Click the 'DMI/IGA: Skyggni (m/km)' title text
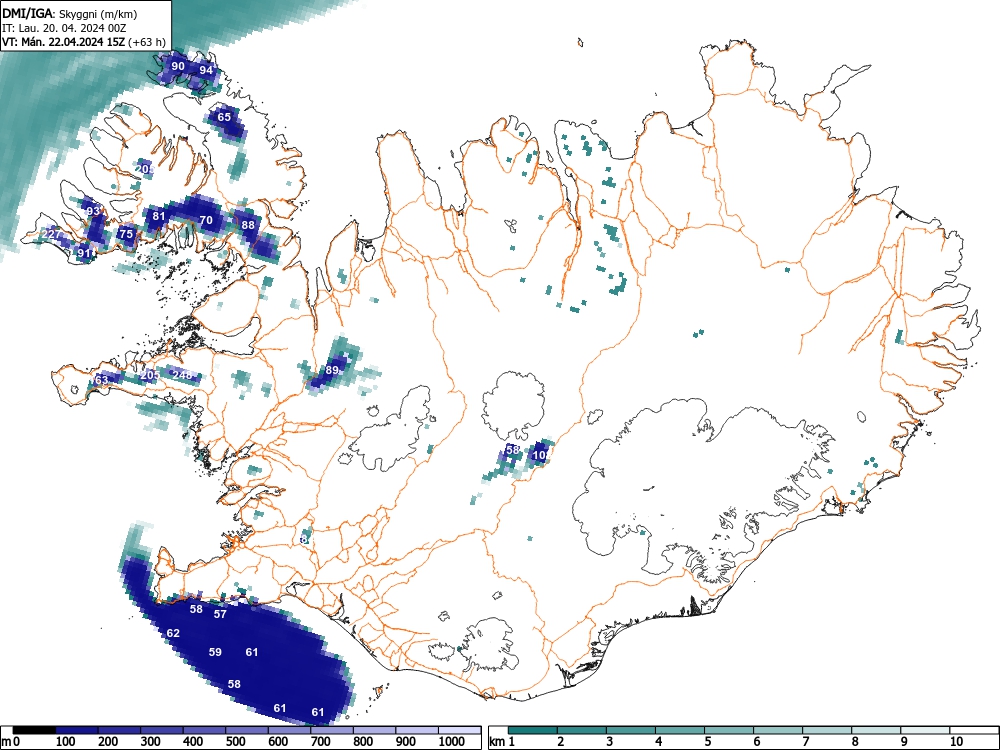The image size is (1000, 750). coord(69,13)
